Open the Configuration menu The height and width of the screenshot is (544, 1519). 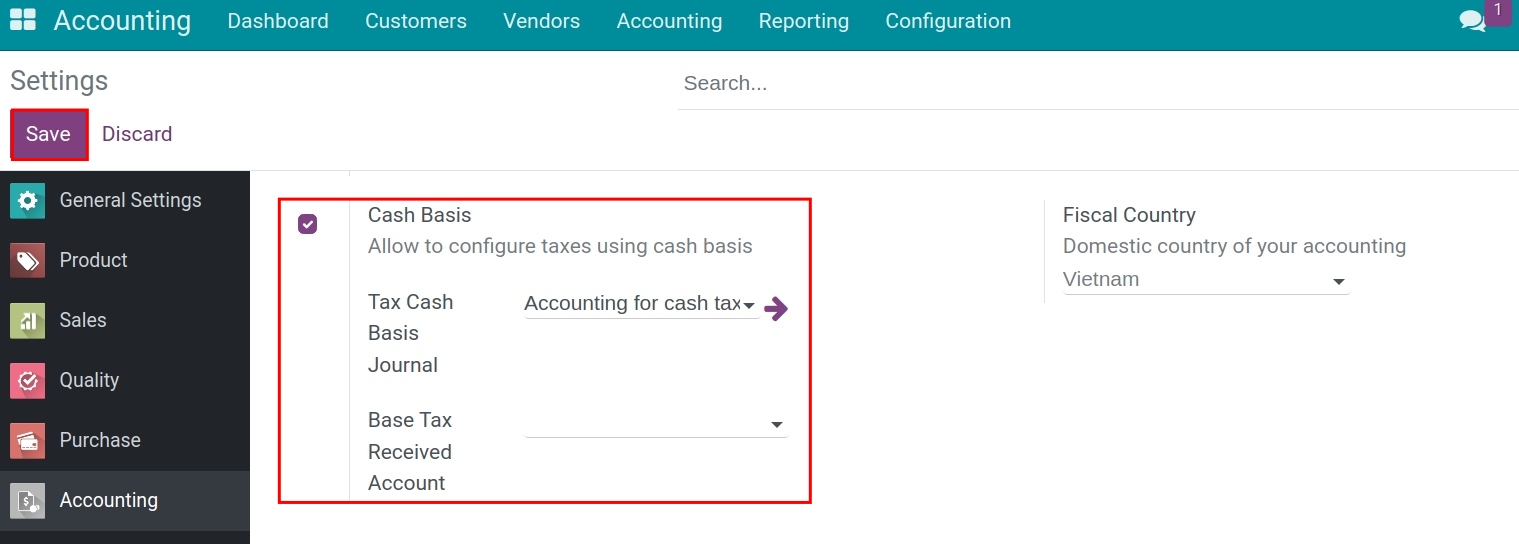(x=948, y=21)
